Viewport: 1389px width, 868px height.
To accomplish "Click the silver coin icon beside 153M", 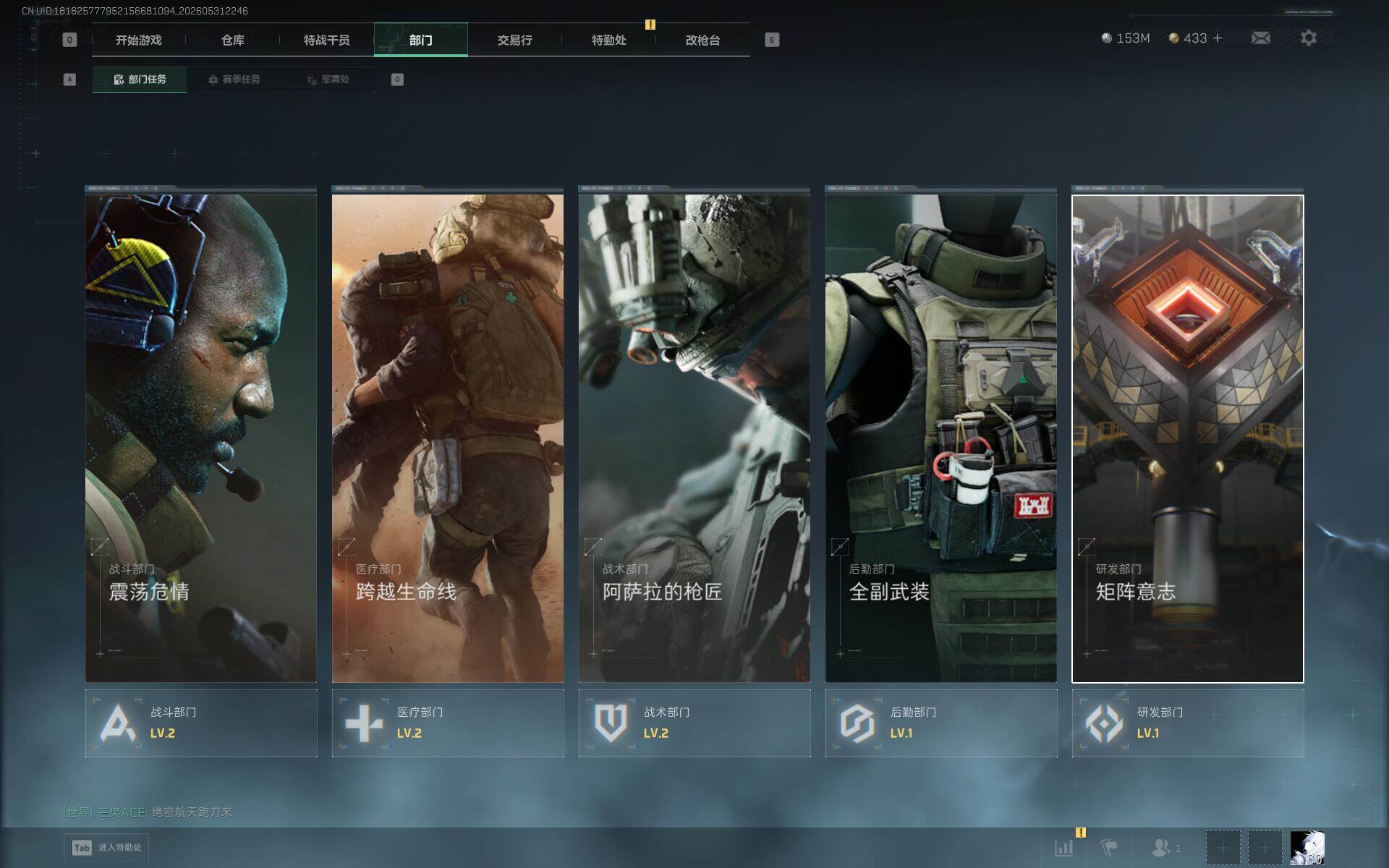I will coord(1106,38).
